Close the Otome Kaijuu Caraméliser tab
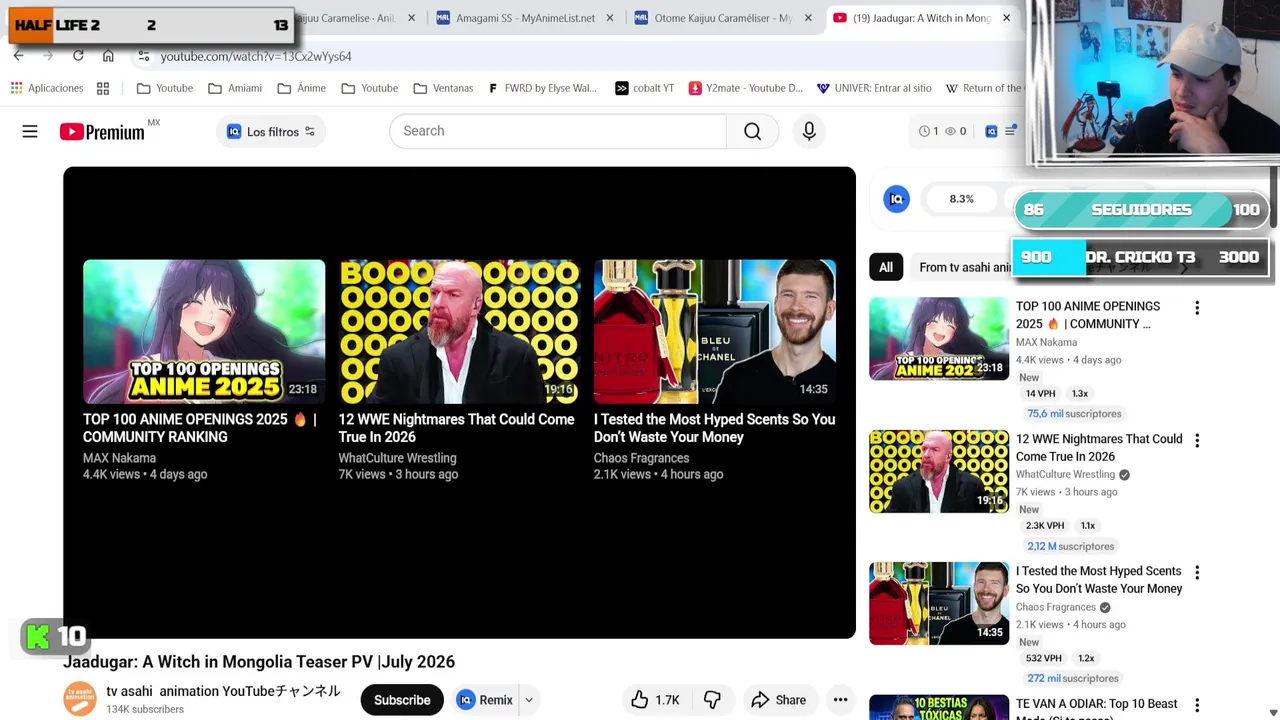This screenshot has height=720, width=1280. (808, 18)
